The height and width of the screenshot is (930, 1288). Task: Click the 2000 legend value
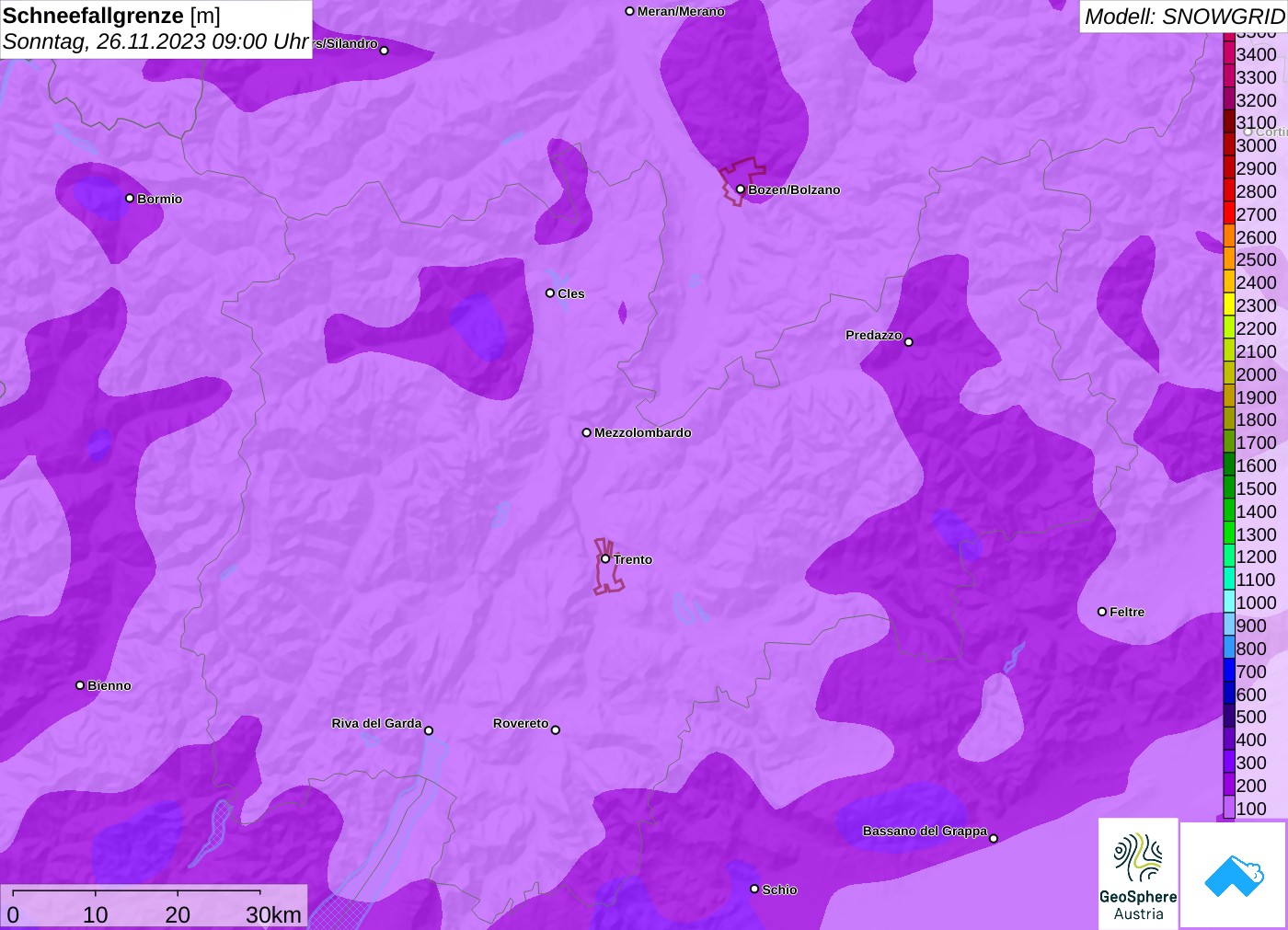click(1256, 374)
